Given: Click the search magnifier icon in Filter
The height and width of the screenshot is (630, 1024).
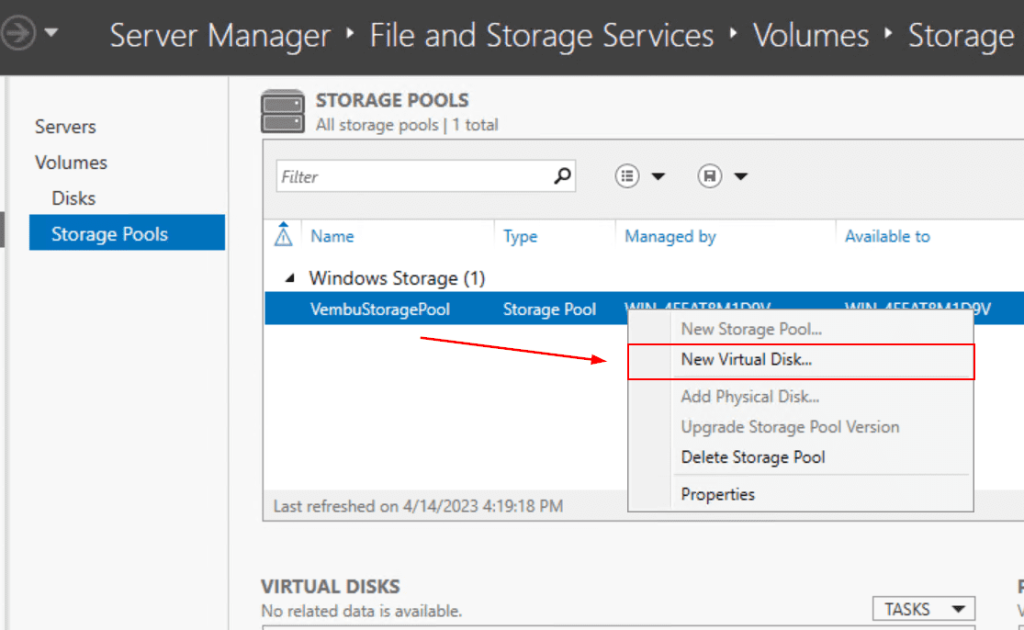Looking at the screenshot, I should (563, 176).
